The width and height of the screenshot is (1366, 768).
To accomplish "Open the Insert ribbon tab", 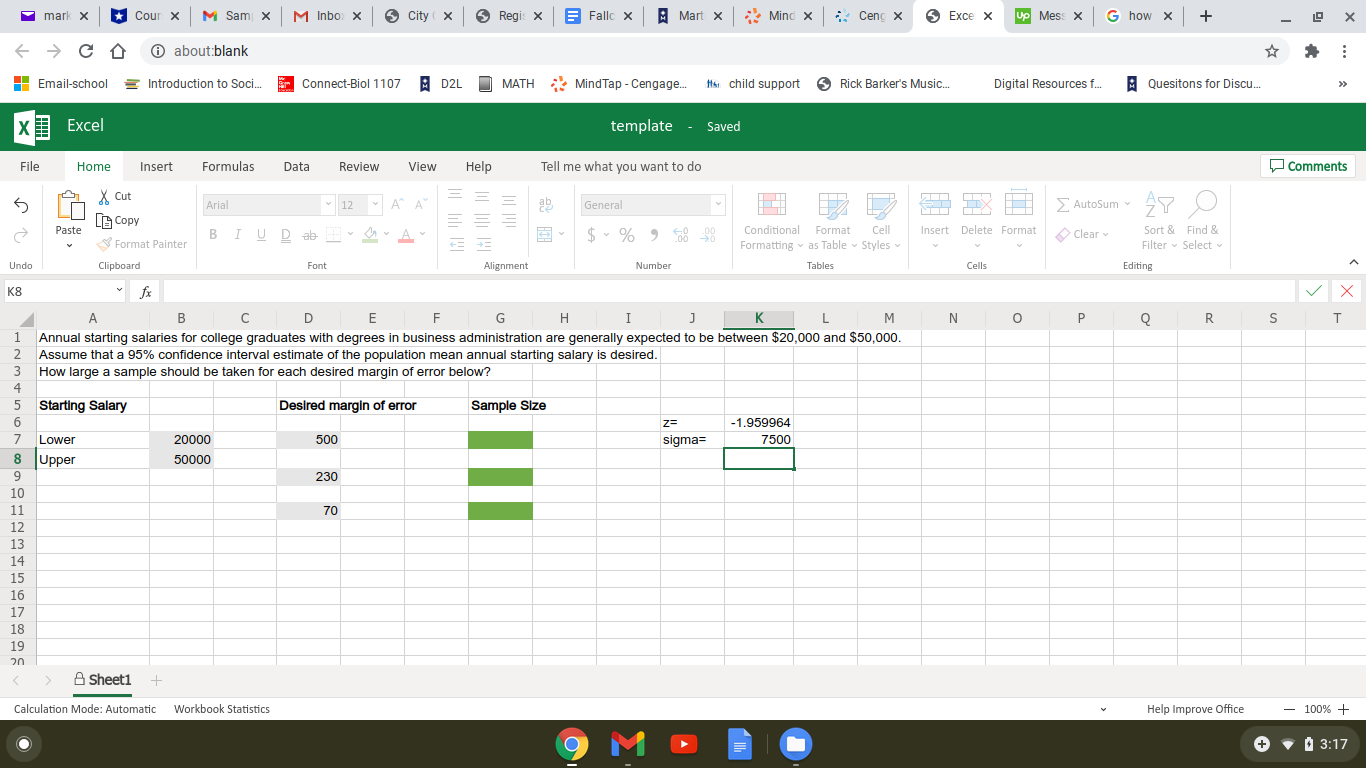I will [x=156, y=167].
